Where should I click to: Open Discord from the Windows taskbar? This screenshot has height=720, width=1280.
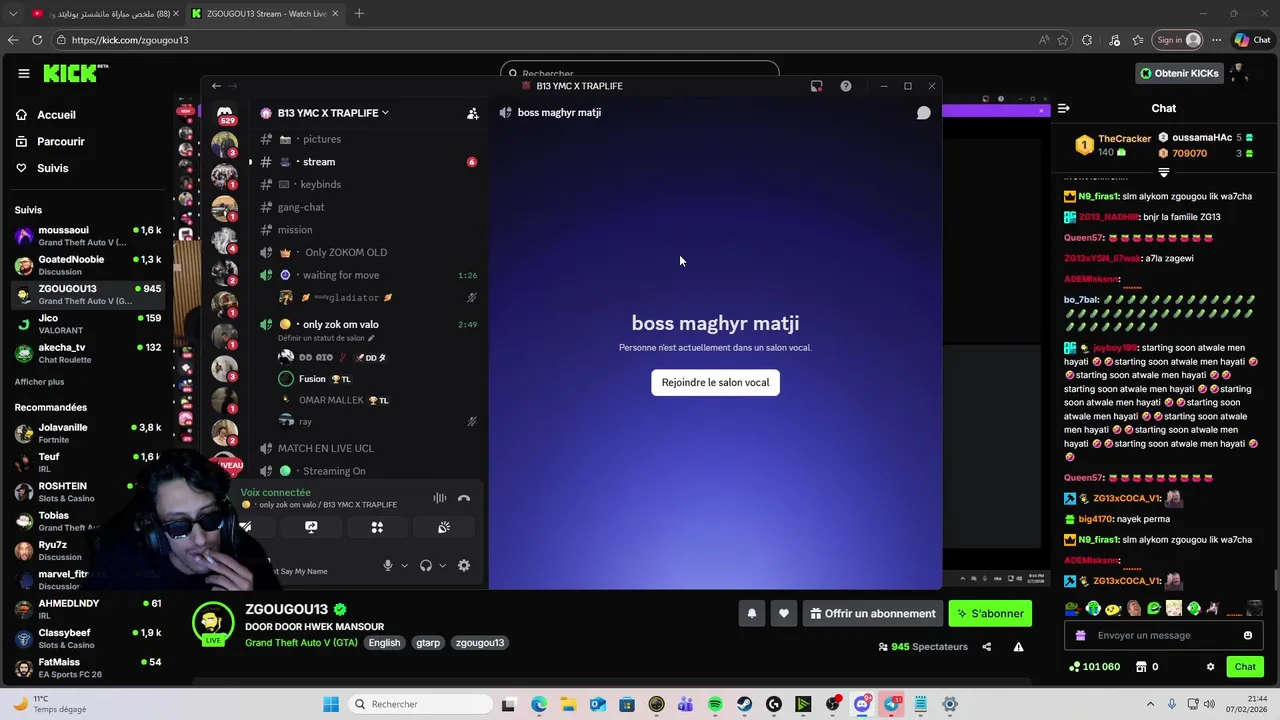[x=862, y=704]
